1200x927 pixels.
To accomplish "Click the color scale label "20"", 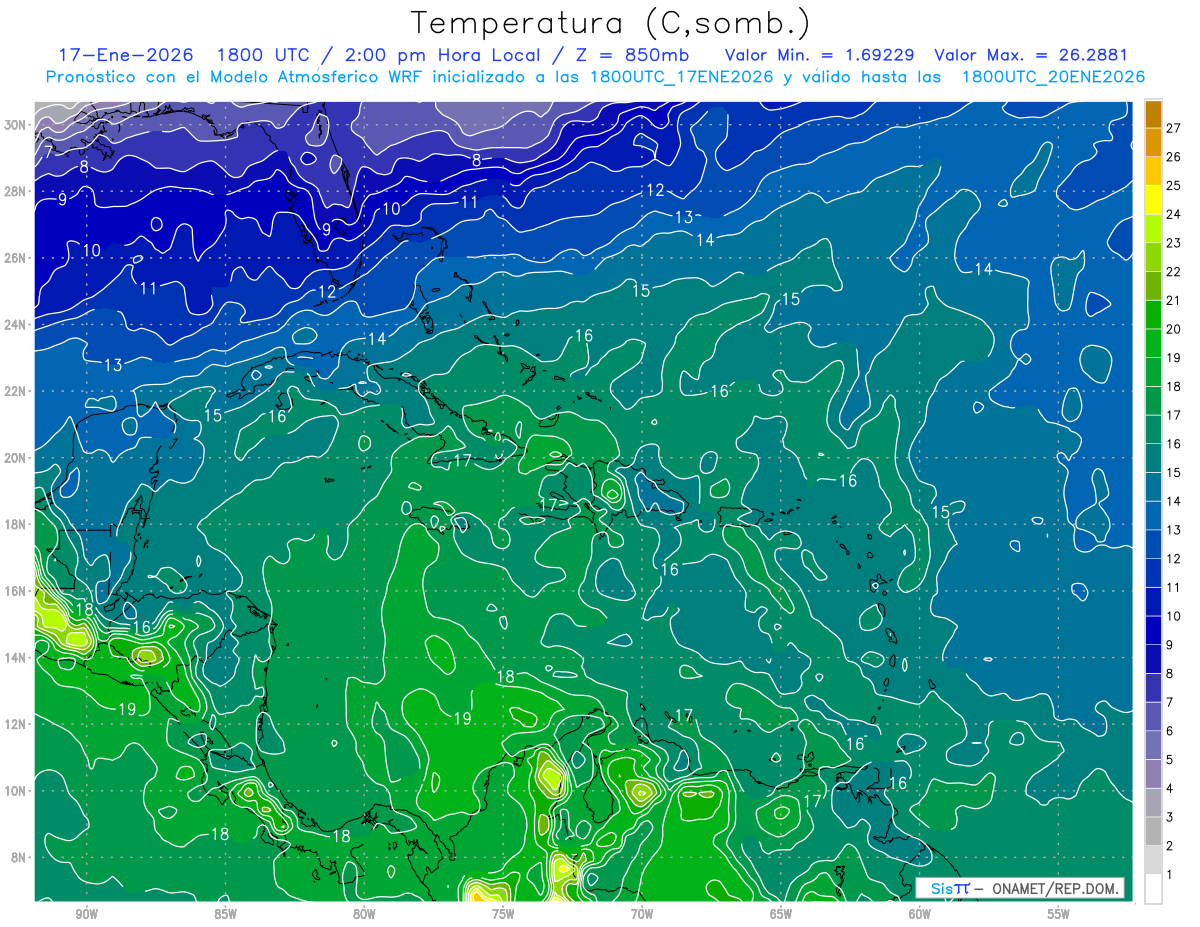I will coord(1174,329).
